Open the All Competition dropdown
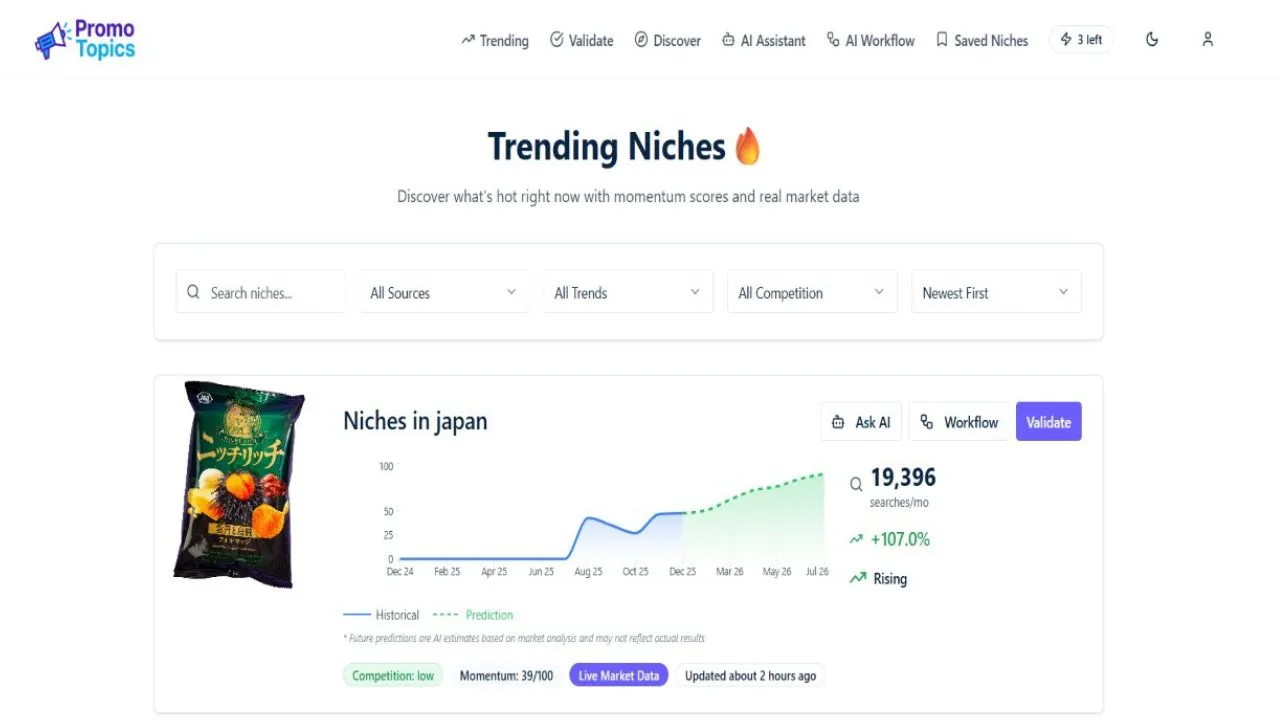Viewport: 1280px width, 720px height. click(811, 292)
